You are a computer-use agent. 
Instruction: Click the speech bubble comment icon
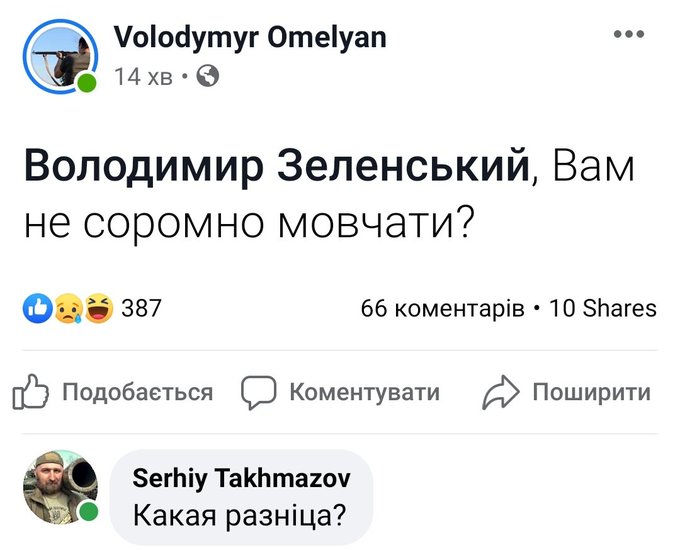258,393
